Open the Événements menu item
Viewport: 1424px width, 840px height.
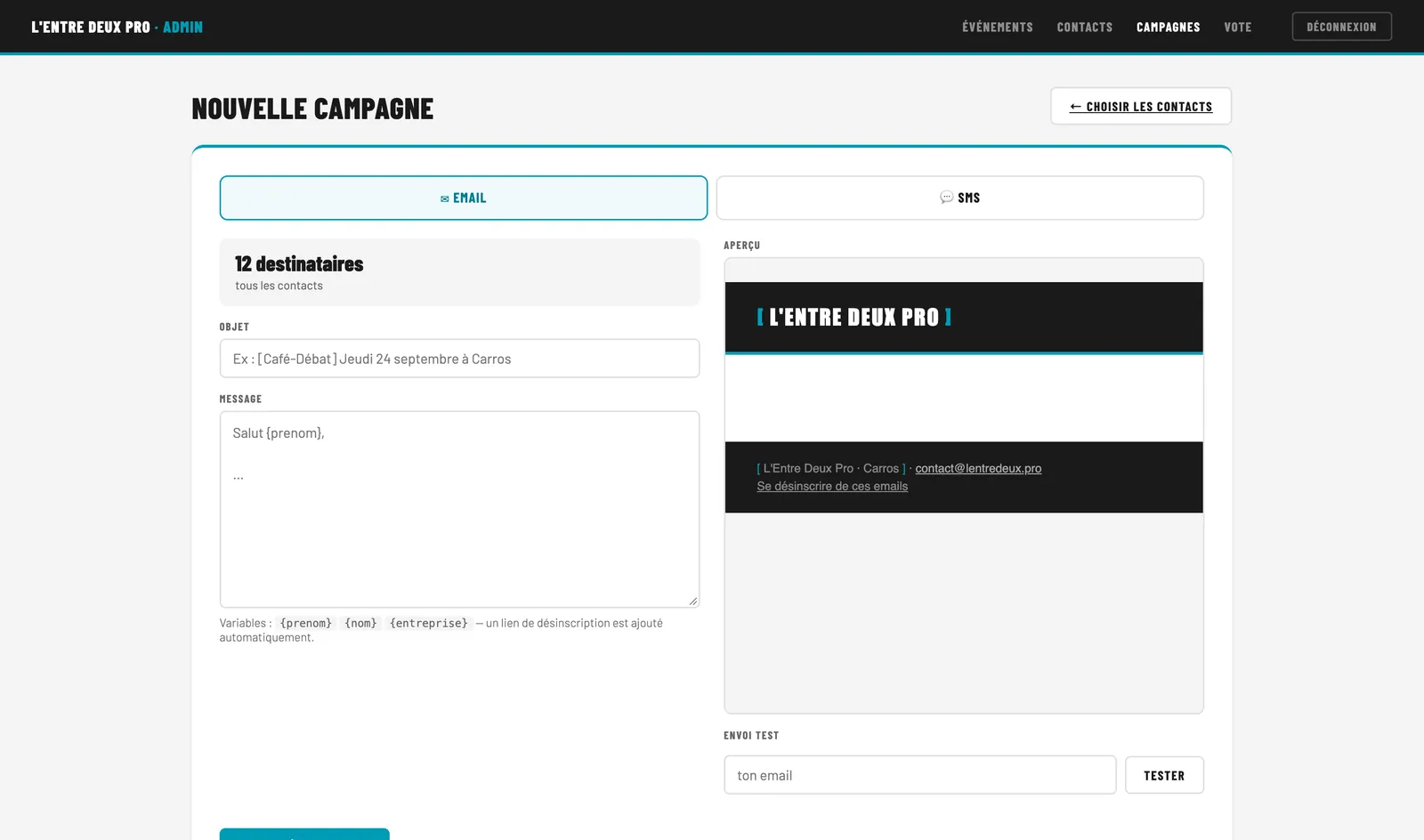point(997,27)
